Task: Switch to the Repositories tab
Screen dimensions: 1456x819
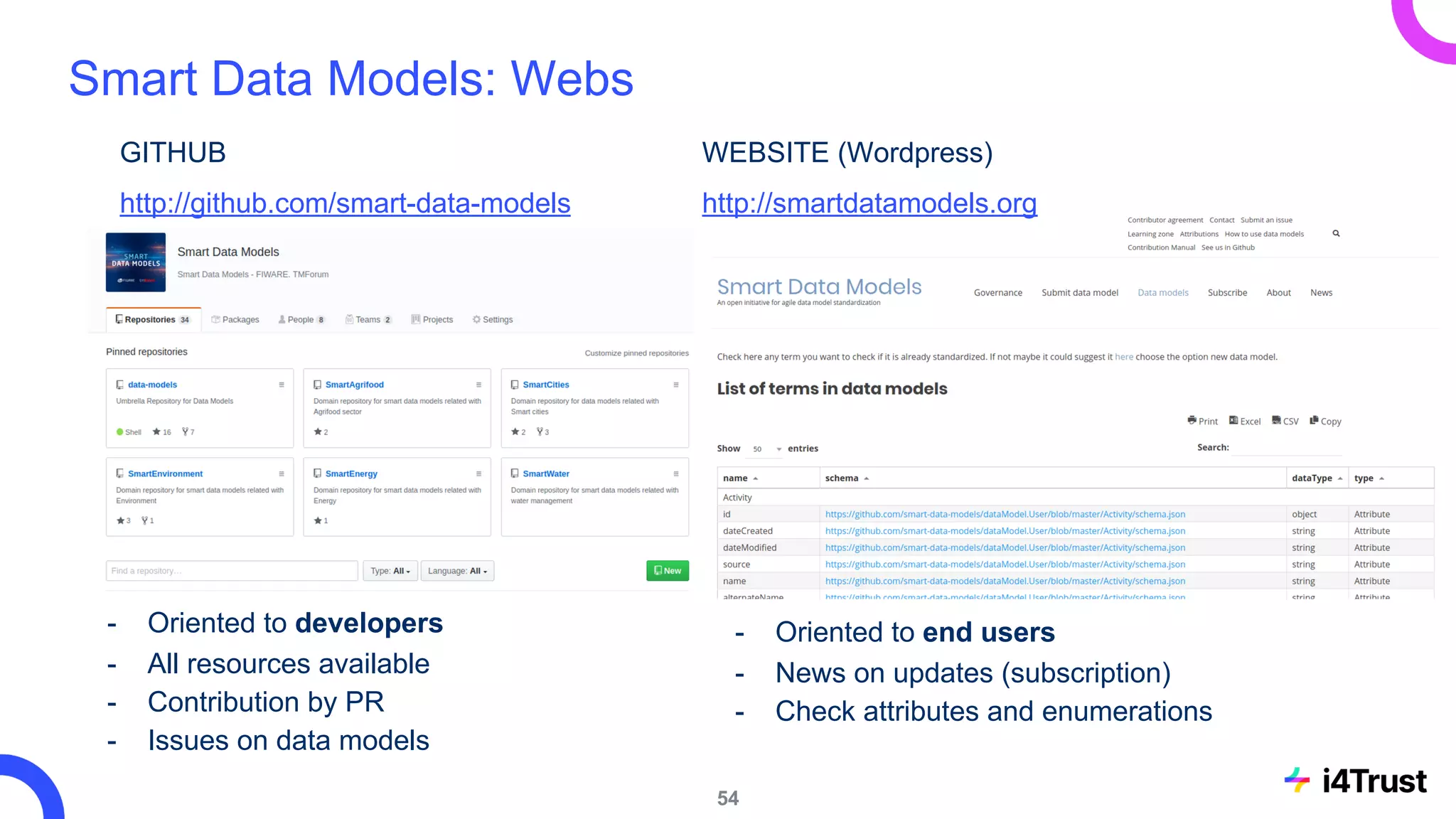Action: [x=154, y=320]
